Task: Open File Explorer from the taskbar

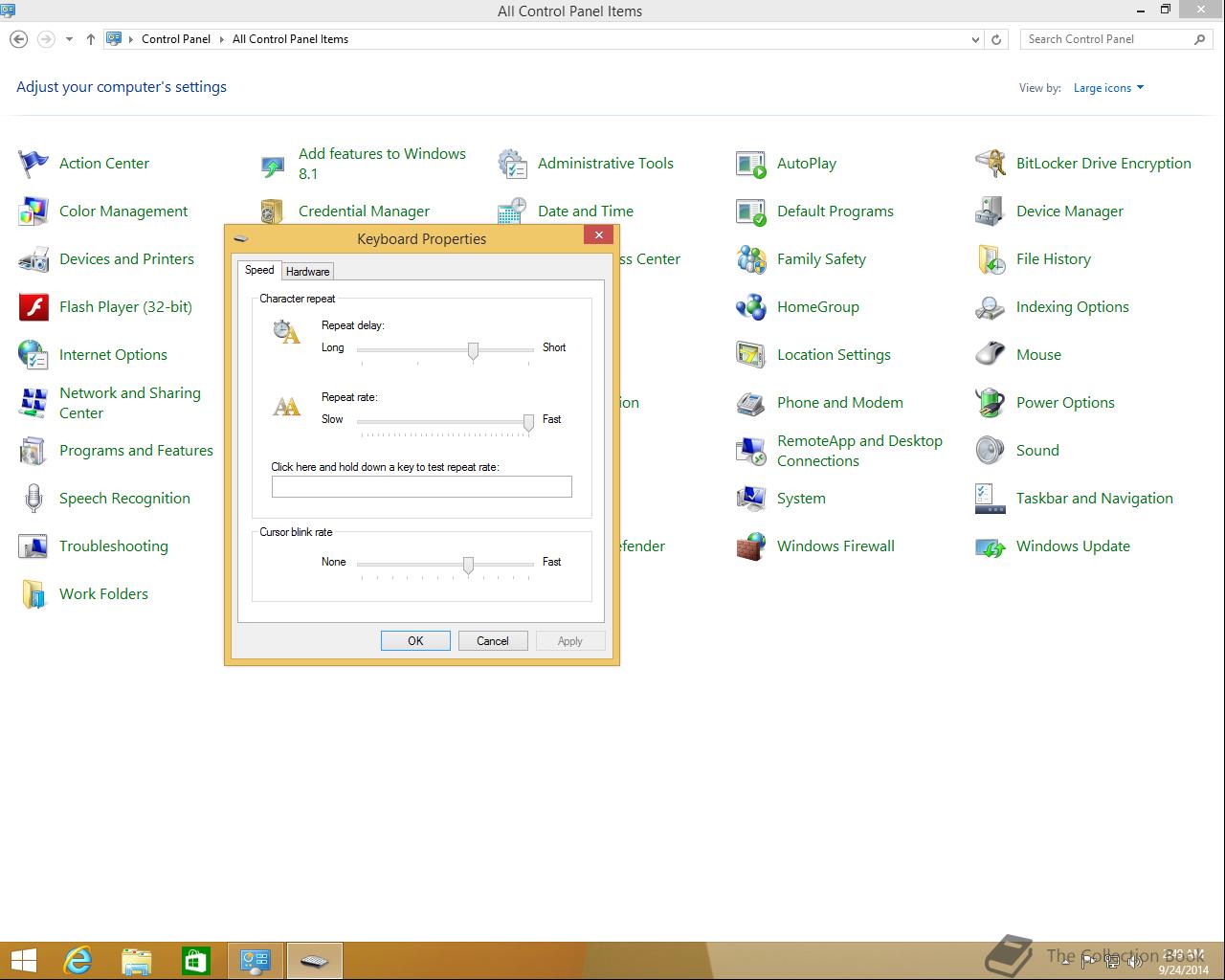Action: tap(137, 960)
